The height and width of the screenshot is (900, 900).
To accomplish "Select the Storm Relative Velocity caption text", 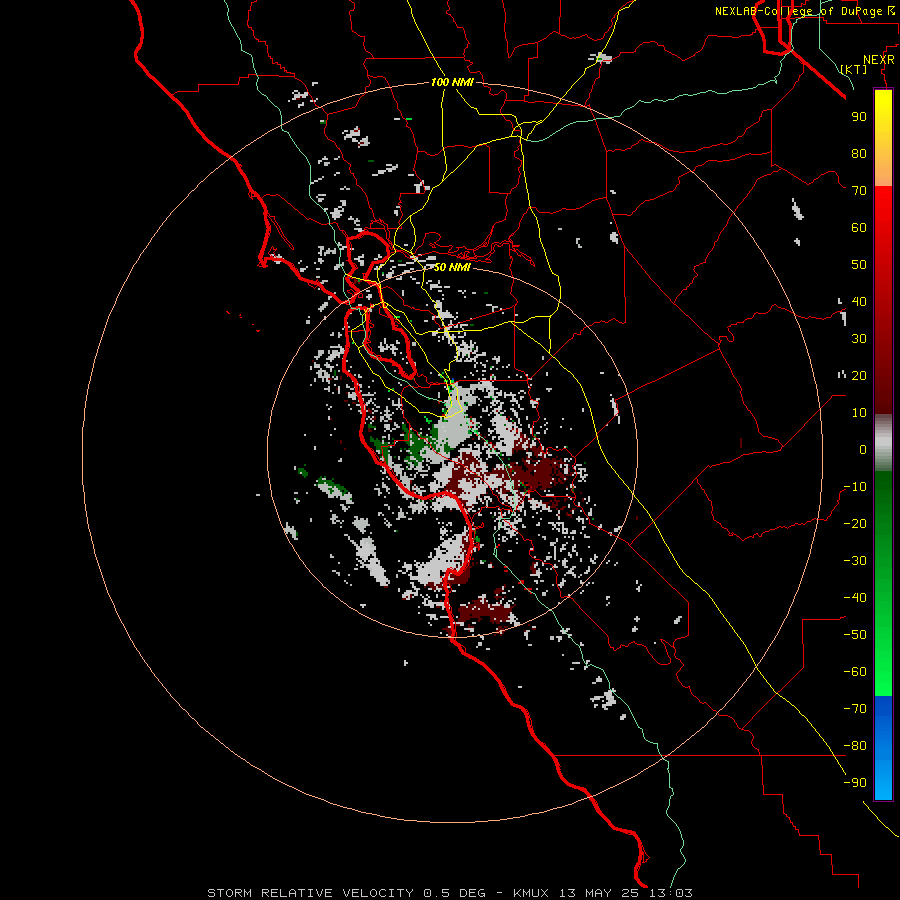I will tap(449, 893).
